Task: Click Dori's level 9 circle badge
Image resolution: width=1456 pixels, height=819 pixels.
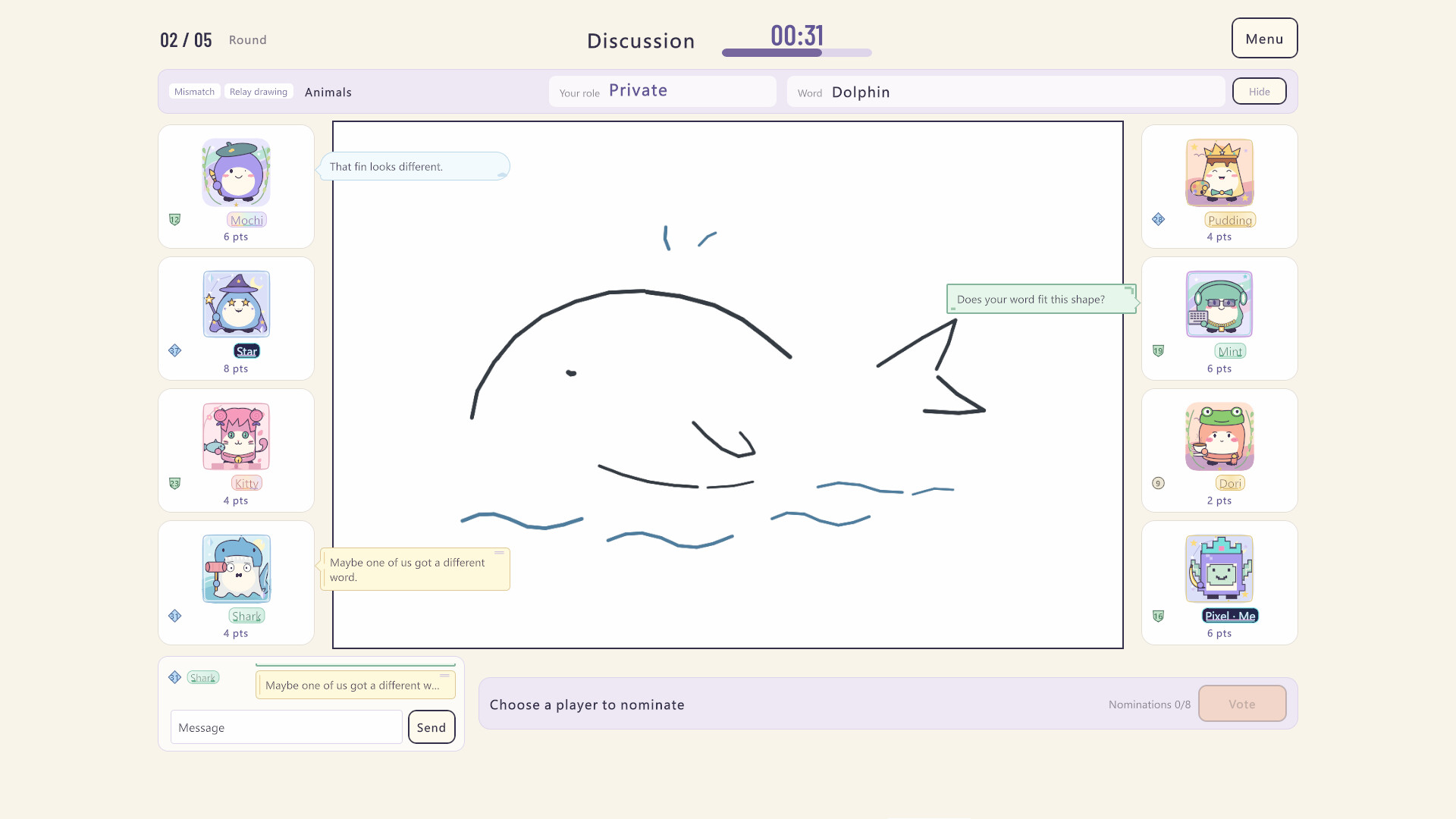Action: click(1158, 483)
